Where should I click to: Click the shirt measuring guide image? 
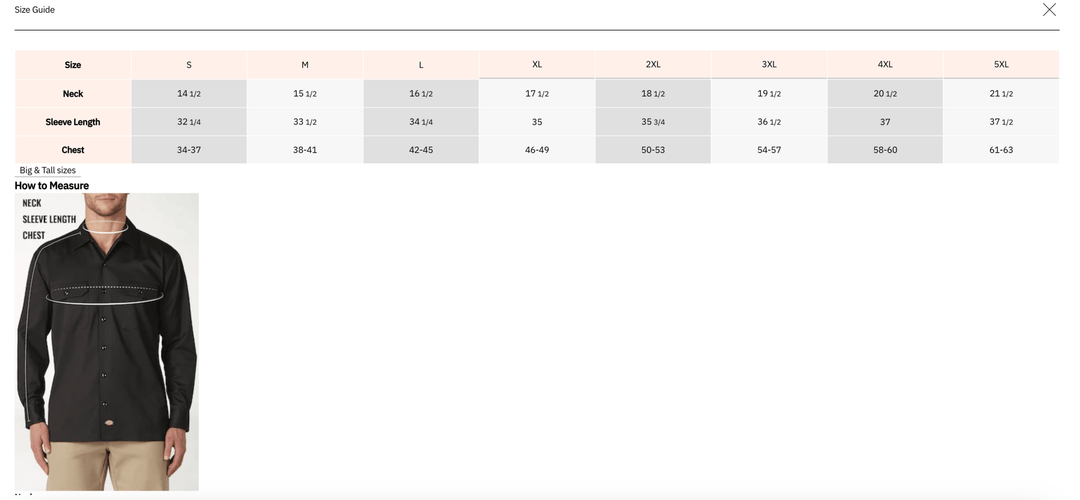[x=107, y=341]
